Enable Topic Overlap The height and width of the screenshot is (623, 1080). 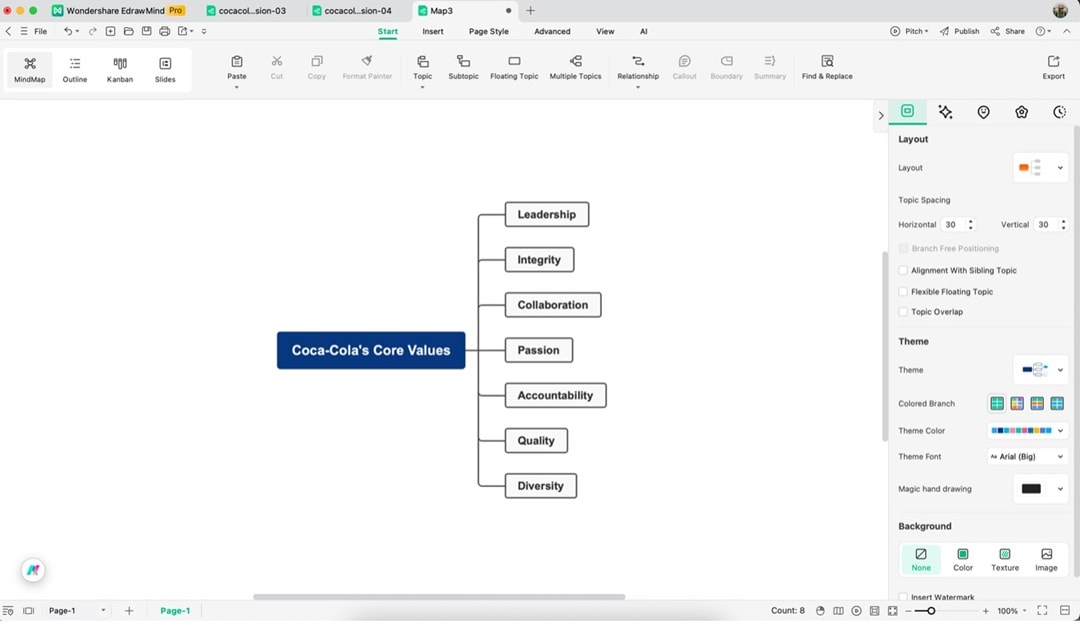click(x=903, y=311)
